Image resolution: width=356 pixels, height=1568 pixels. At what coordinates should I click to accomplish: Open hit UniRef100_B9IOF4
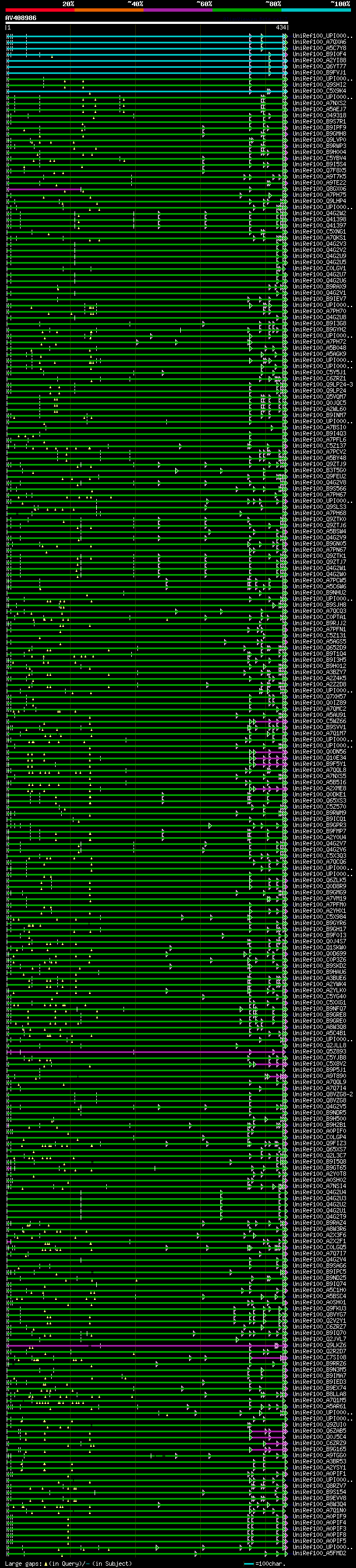tap(319, 55)
